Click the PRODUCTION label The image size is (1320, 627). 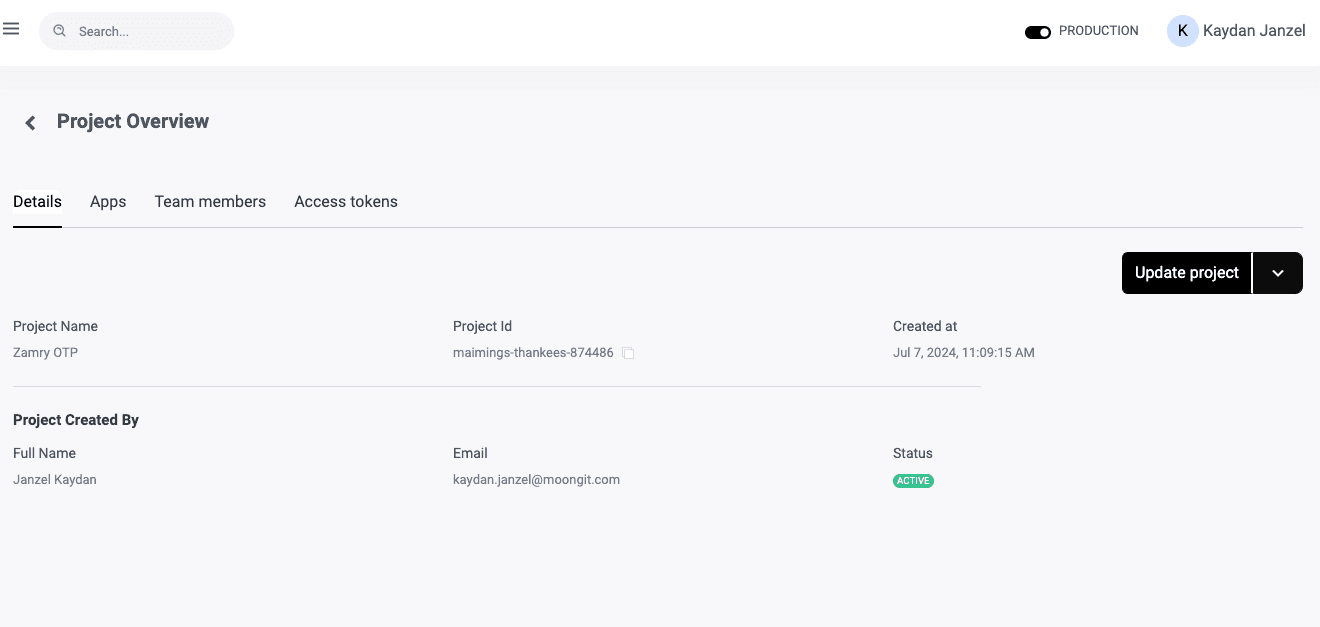[1098, 31]
